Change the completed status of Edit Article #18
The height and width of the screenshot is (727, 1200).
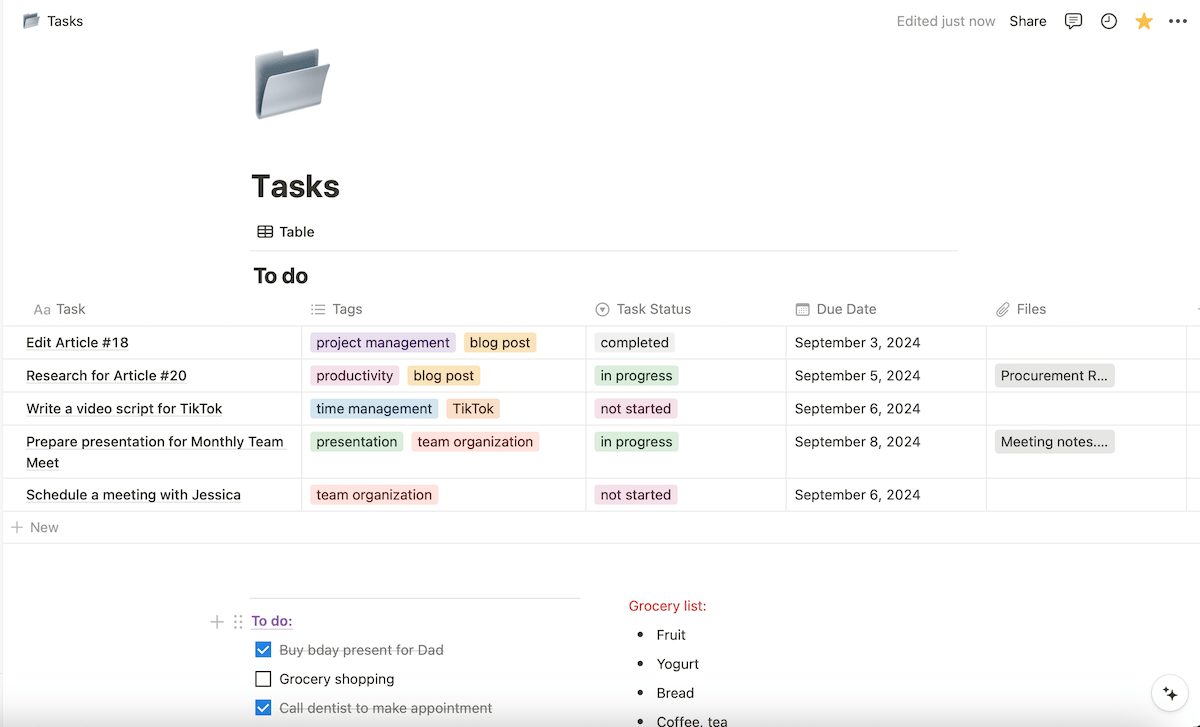[634, 342]
